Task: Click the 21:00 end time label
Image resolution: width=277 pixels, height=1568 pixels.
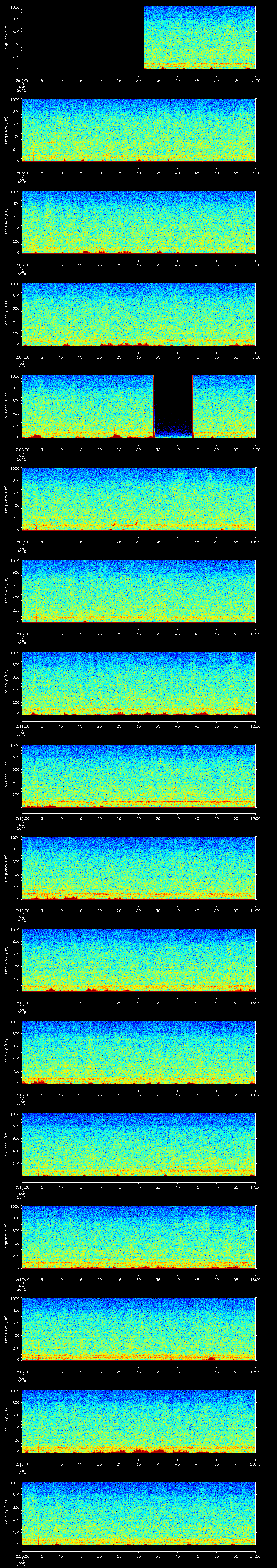Action: pyautogui.click(x=256, y=1556)
